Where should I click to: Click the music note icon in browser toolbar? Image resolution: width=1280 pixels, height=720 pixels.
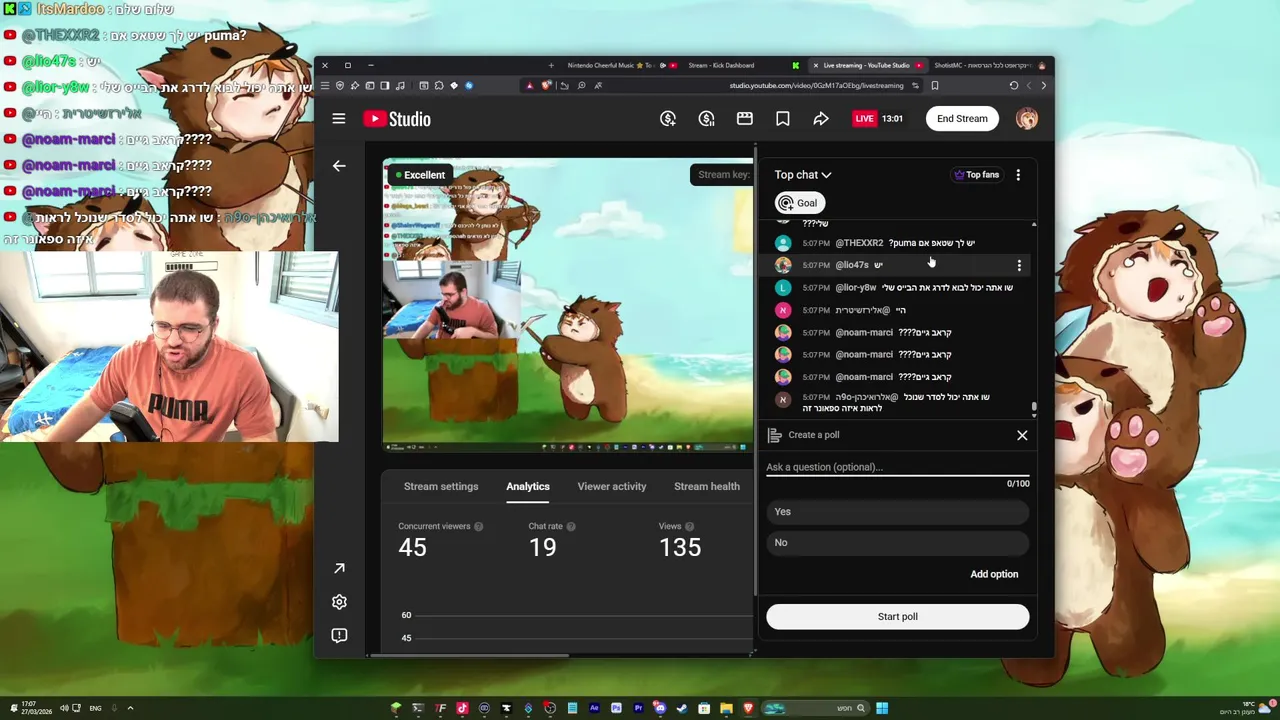point(400,86)
